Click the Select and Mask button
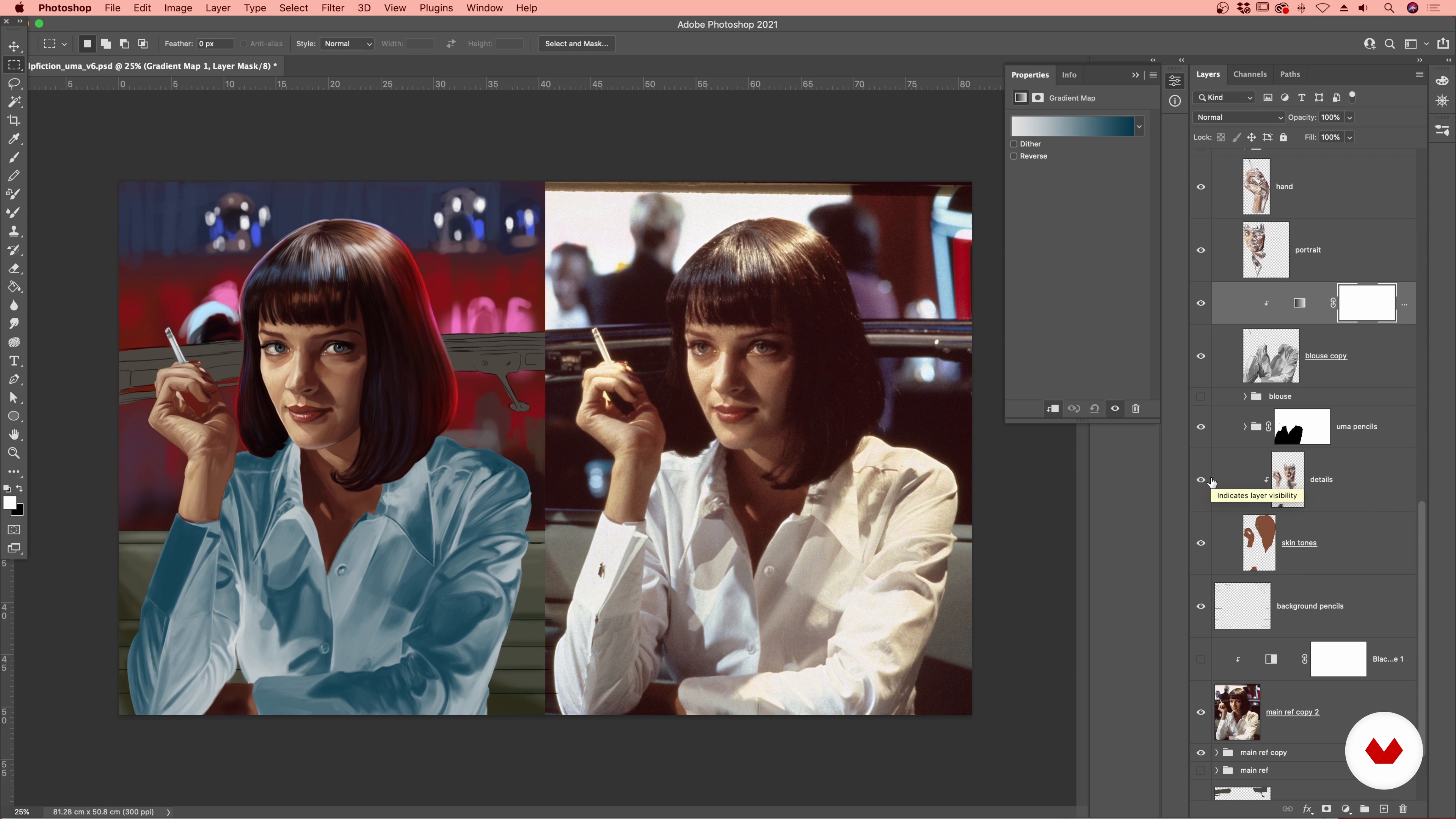Screen dimensions: 1456x819 click(576, 44)
